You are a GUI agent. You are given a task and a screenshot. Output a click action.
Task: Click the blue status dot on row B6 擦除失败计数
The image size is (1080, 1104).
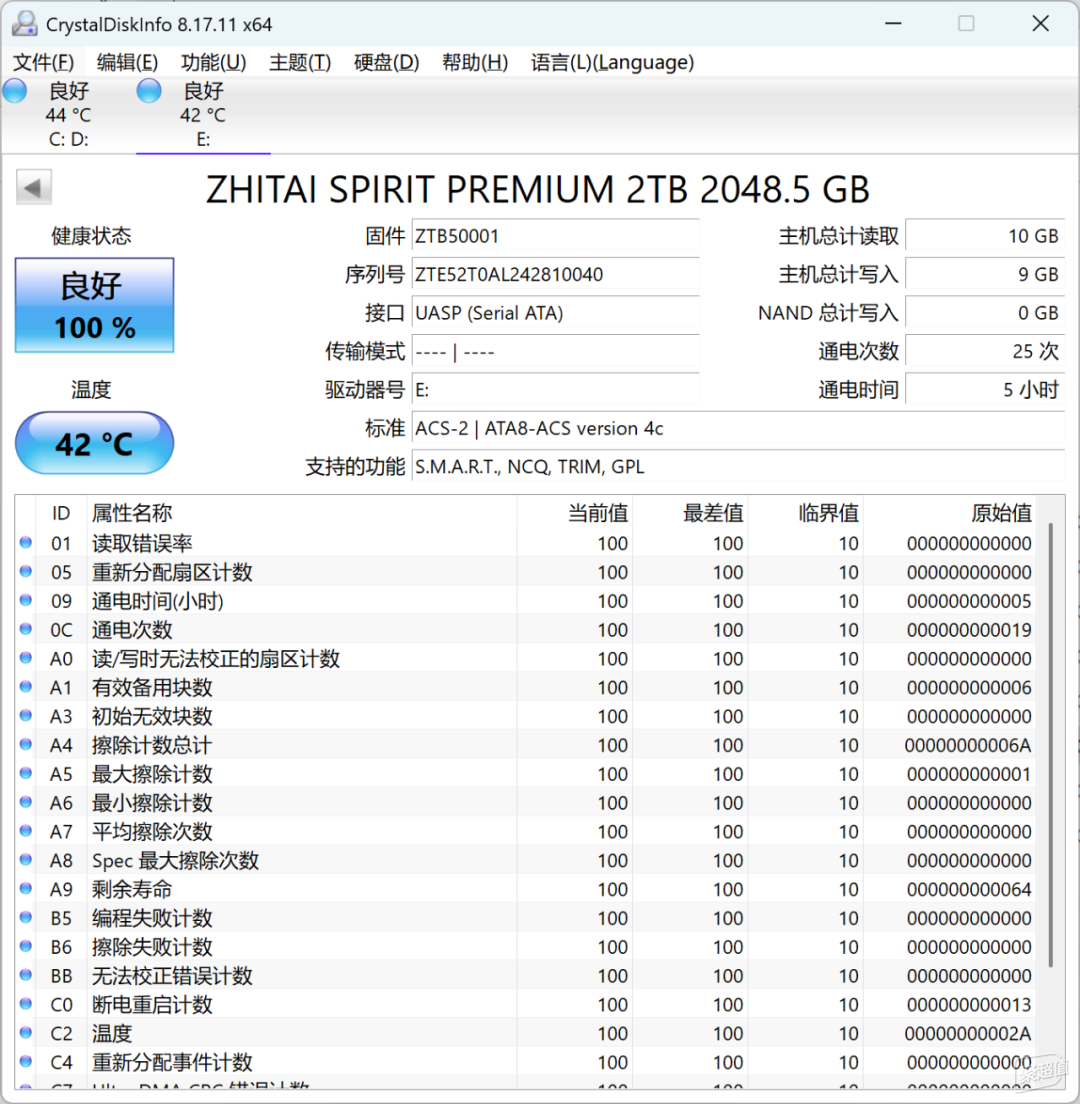point(26,946)
